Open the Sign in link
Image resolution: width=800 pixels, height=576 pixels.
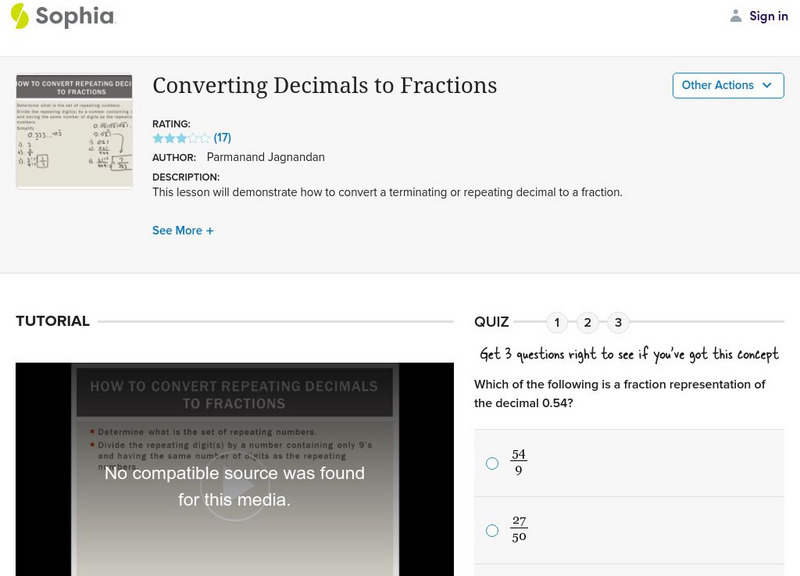(768, 16)
